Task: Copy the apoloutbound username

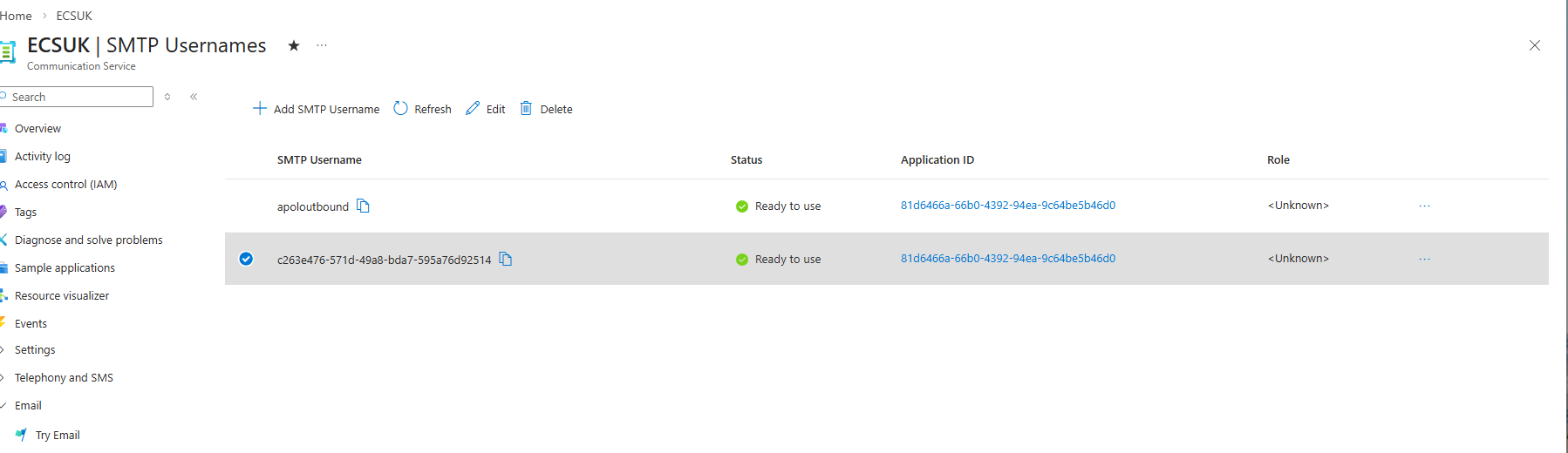Action: tap(363, 206)
